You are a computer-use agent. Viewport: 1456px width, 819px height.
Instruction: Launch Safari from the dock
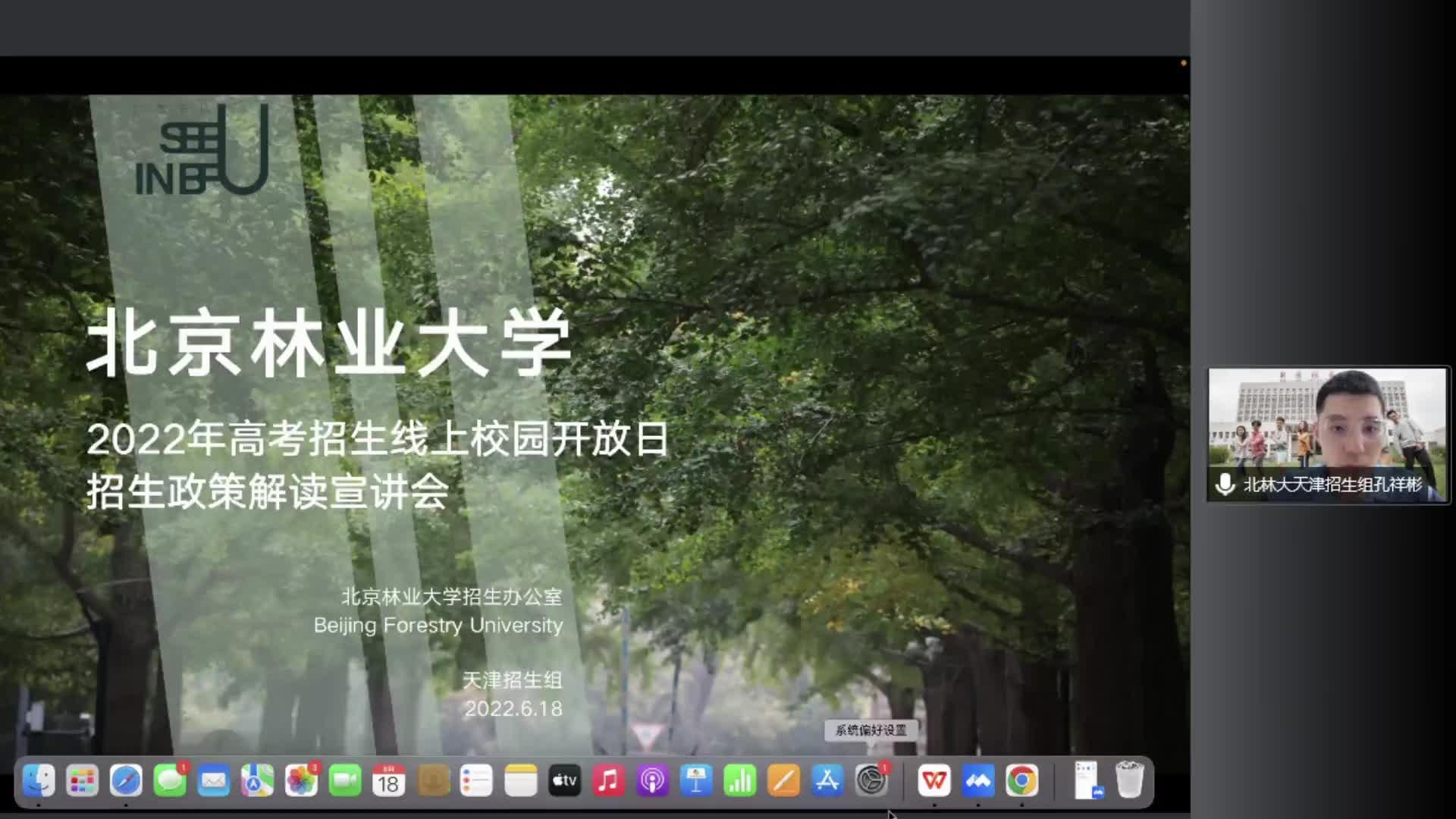(126, 780)
